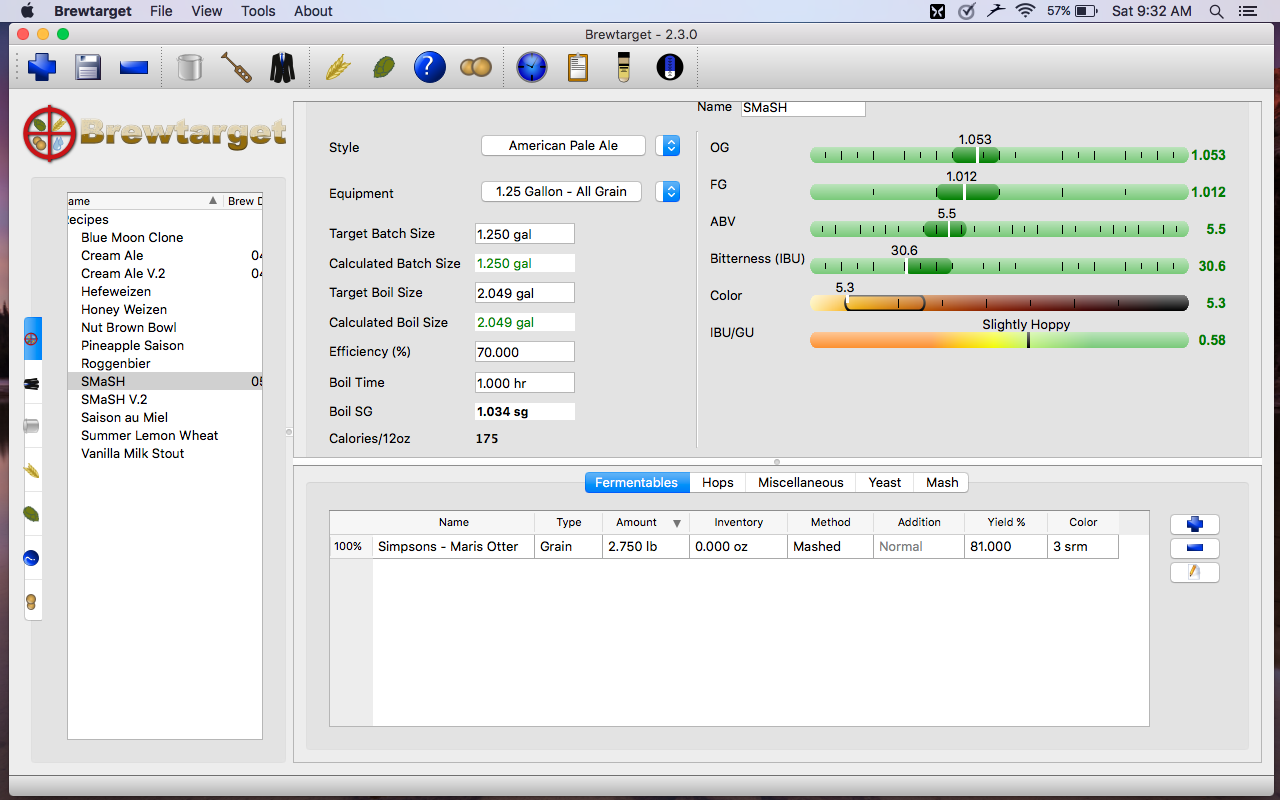
Task: Click the recipe Name field containing SMaSH
Action: point(802,107)
